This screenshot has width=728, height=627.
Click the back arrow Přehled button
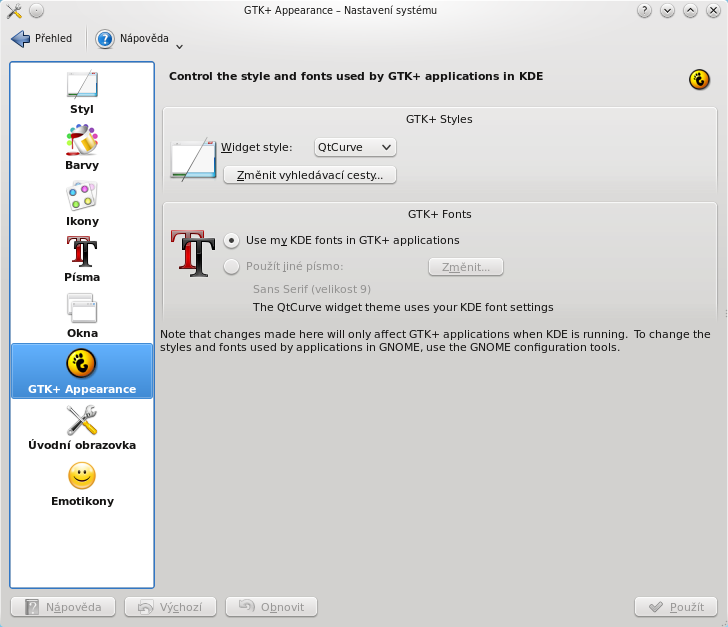42,39
